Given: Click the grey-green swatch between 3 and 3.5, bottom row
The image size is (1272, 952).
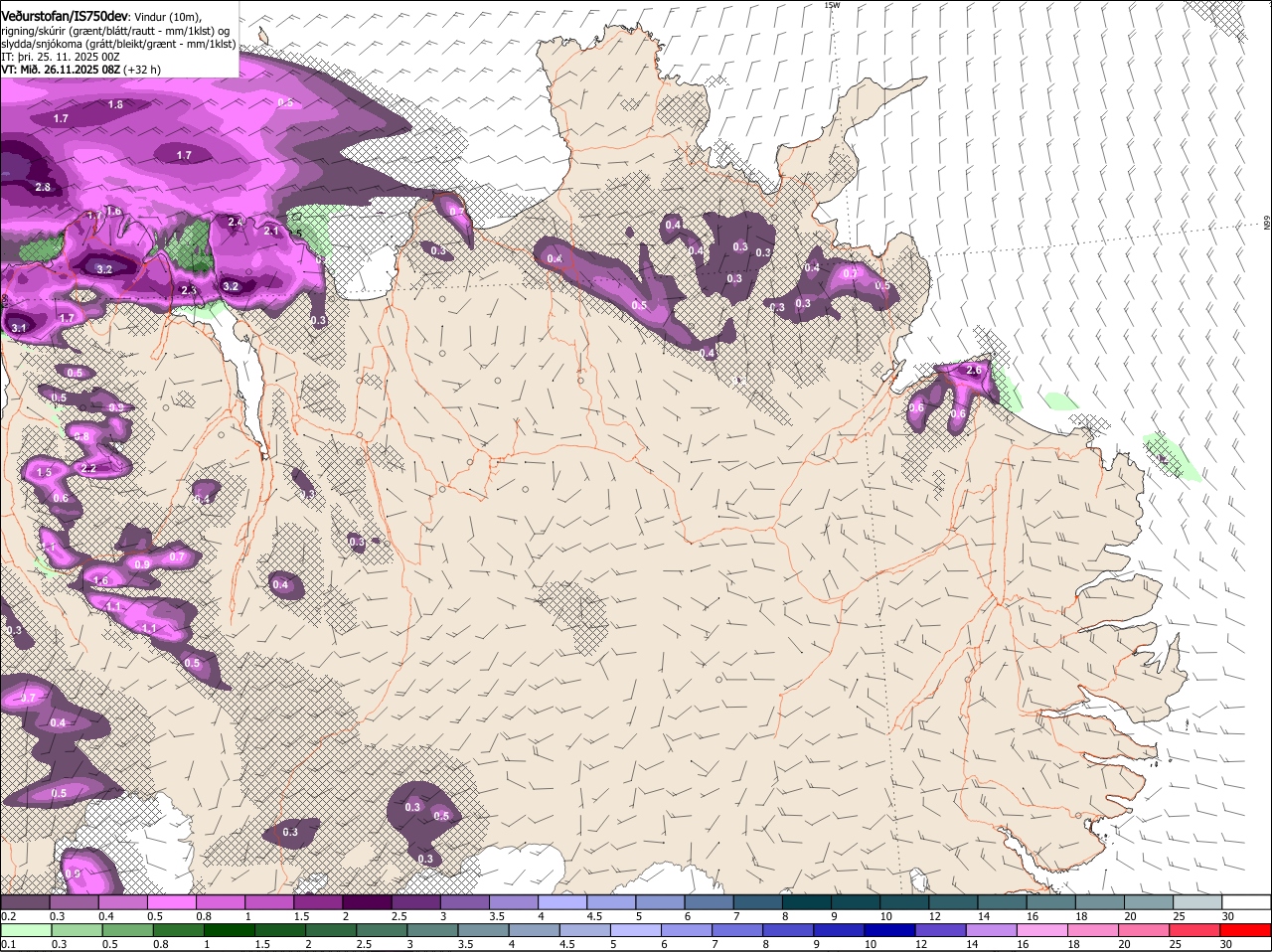Looking at the screenshot, I should point(433,930).
